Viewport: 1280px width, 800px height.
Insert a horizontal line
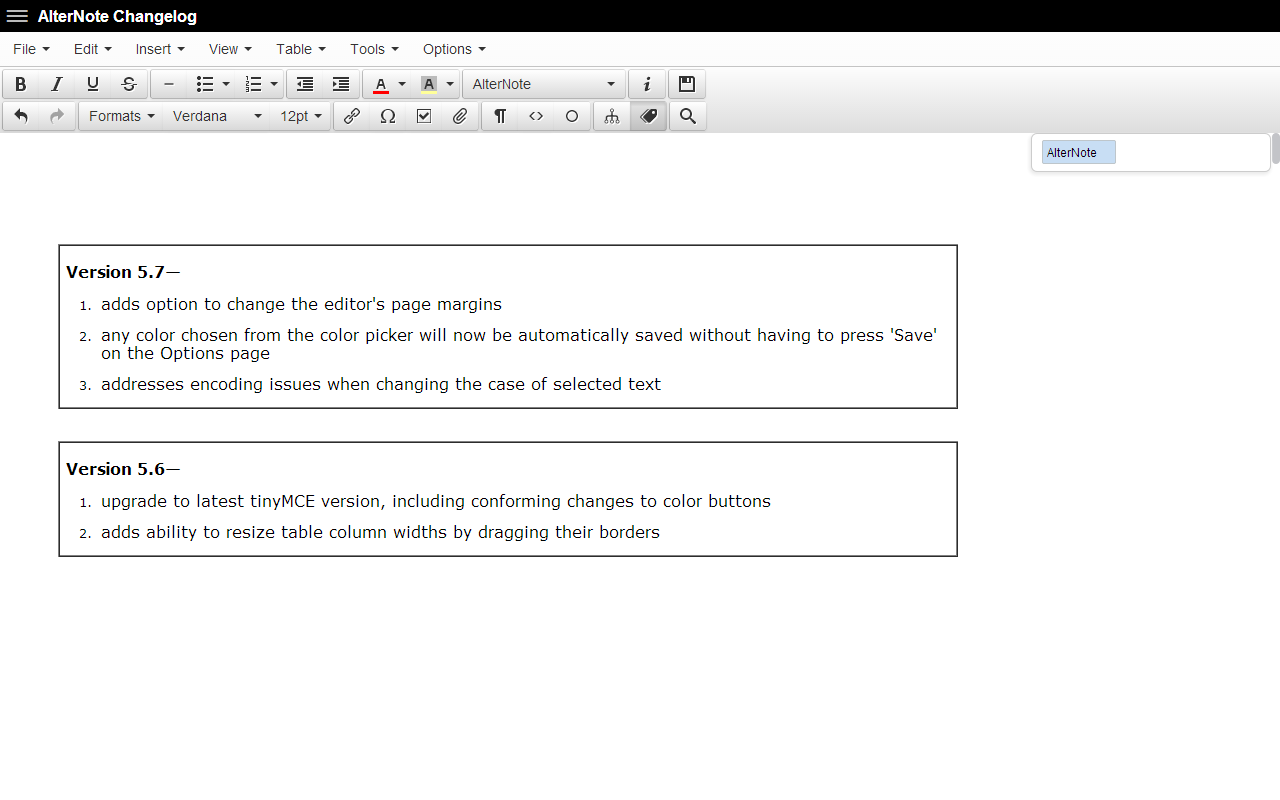click(x=169, y=84)
